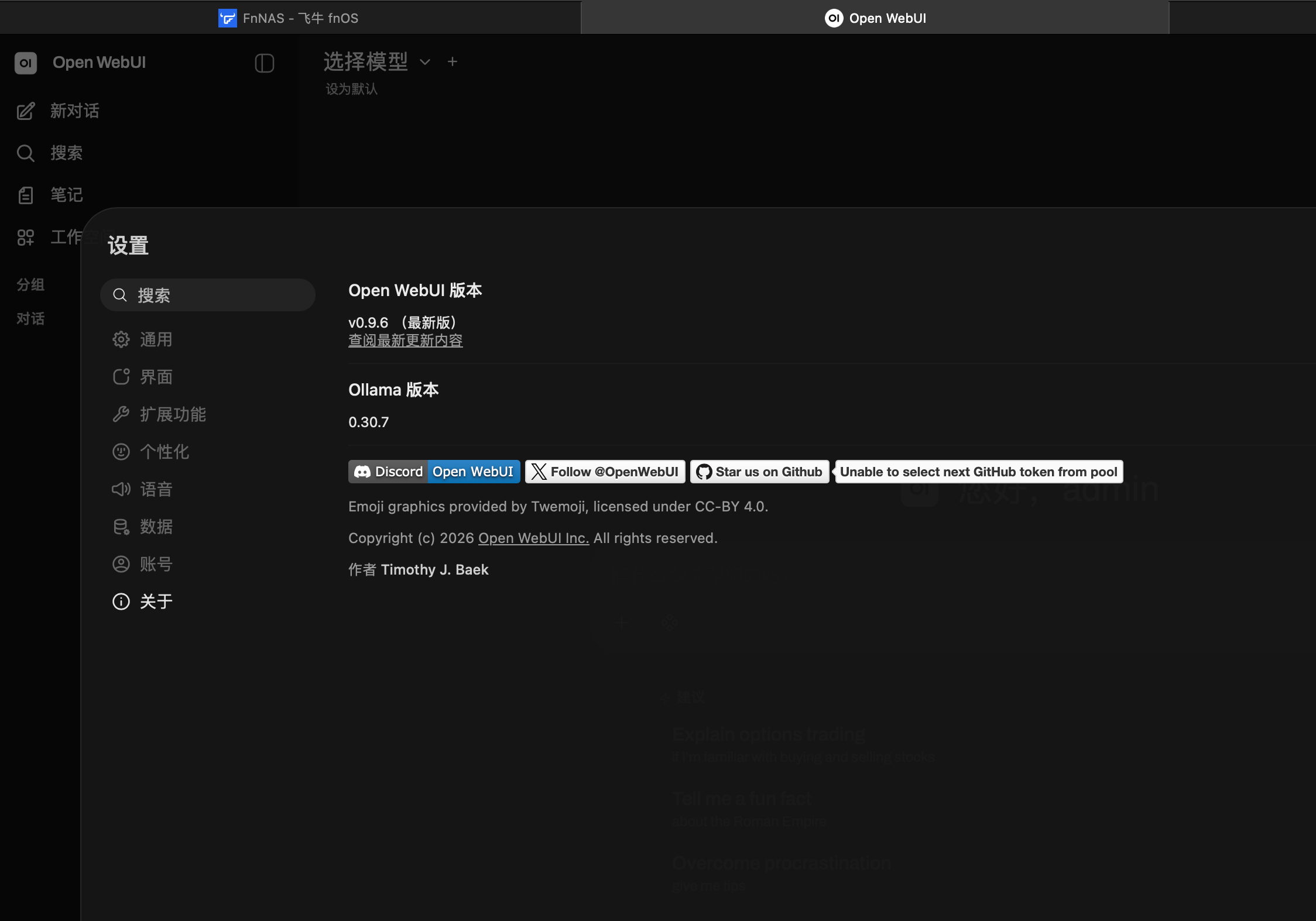1316x921 pixels.
Task: Click the author name Timothy J. Baek
Action: point(435,570)
